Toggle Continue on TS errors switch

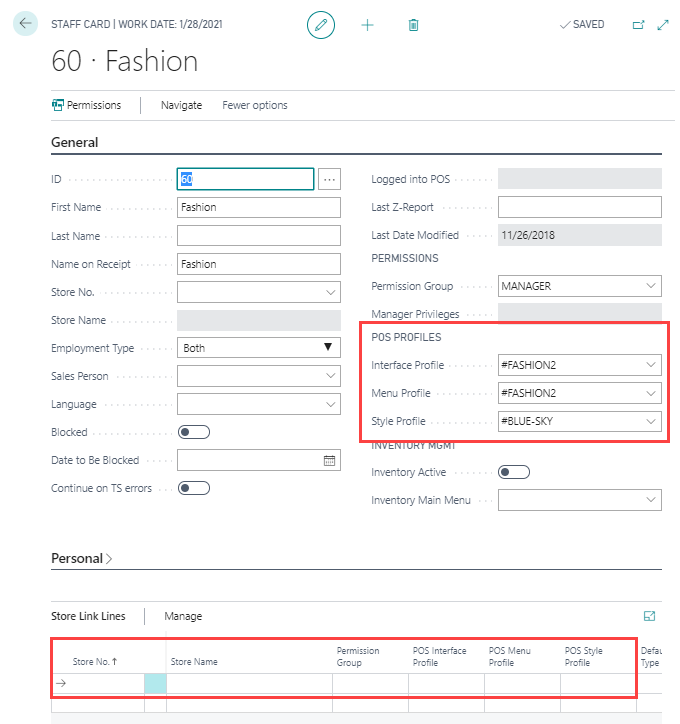(193, 488)
